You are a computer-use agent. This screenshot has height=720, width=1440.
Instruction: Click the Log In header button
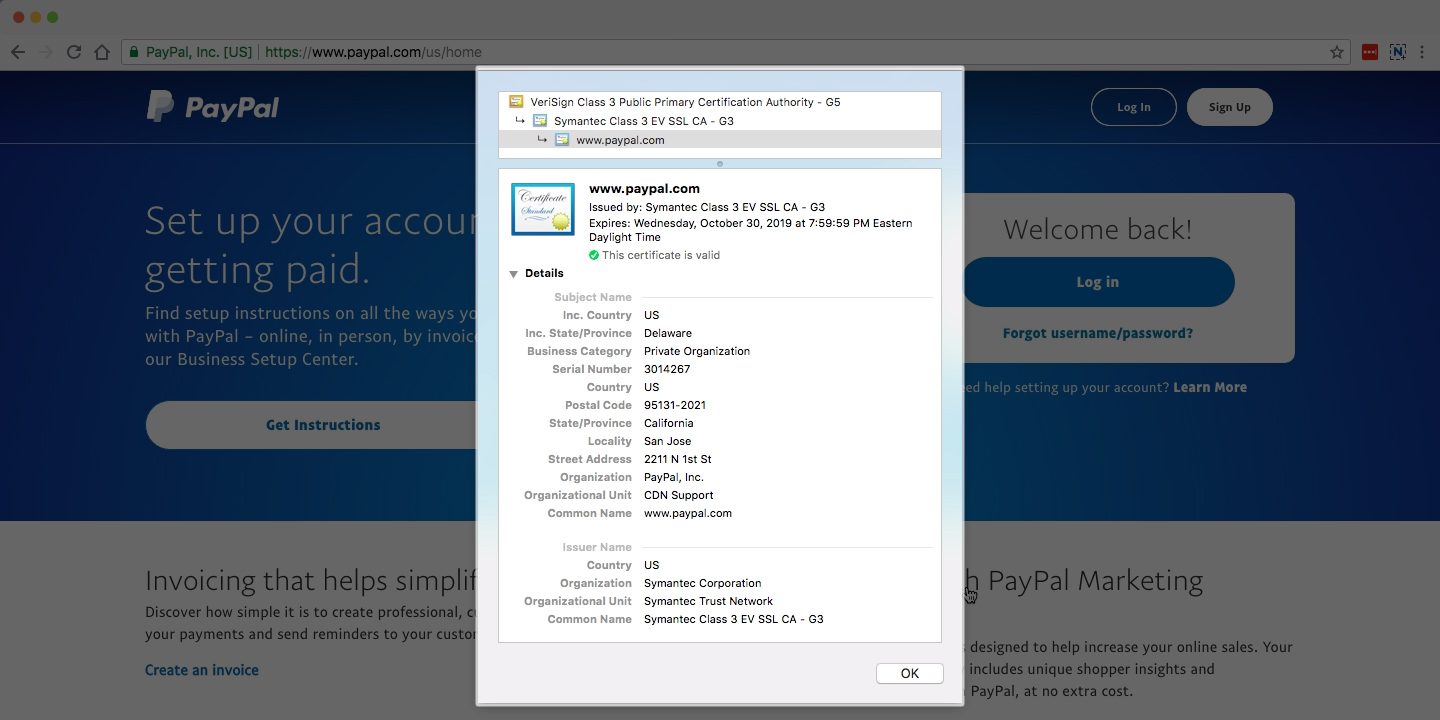(x=1133, y=107)
